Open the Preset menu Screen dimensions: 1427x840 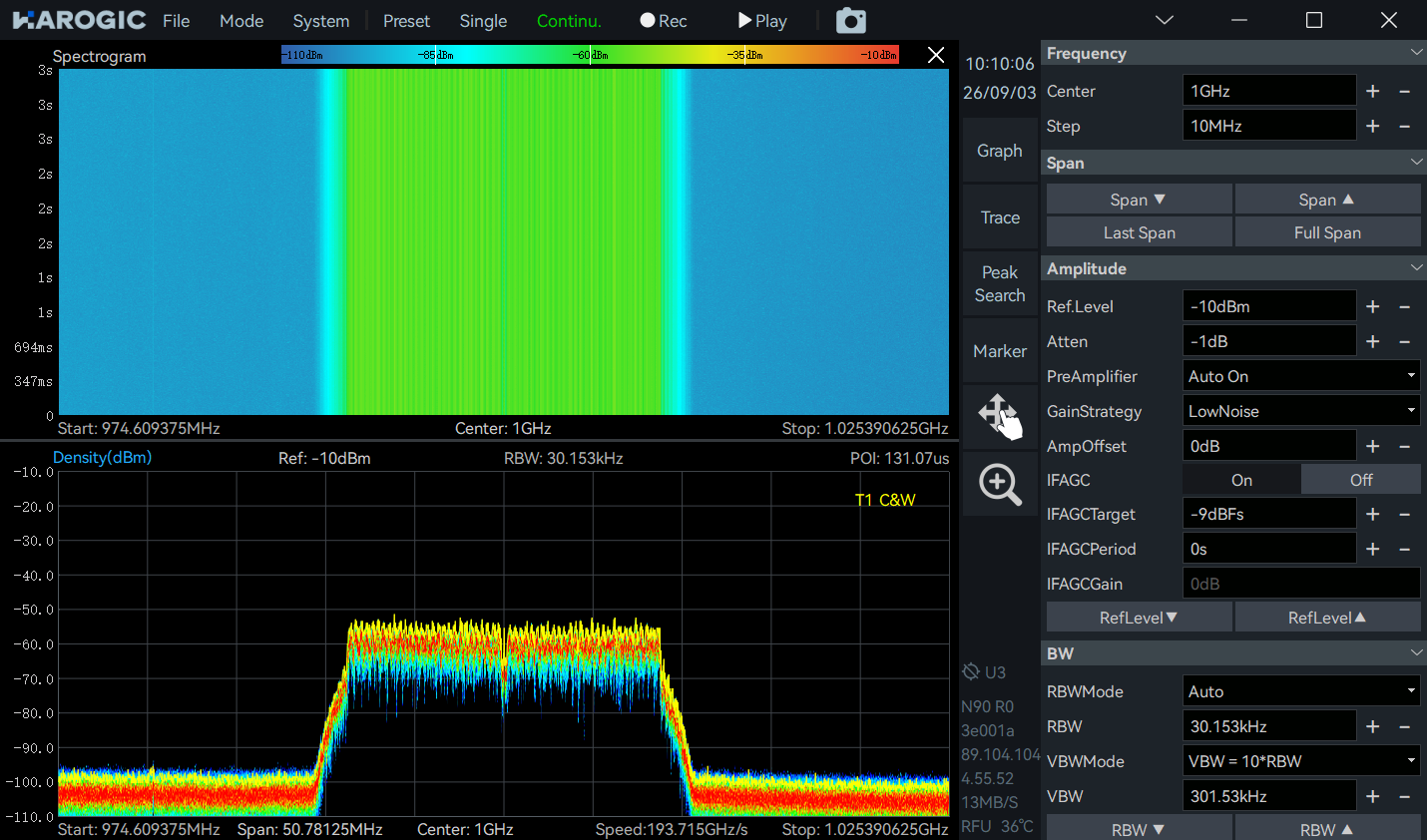(x=406, y=21)
